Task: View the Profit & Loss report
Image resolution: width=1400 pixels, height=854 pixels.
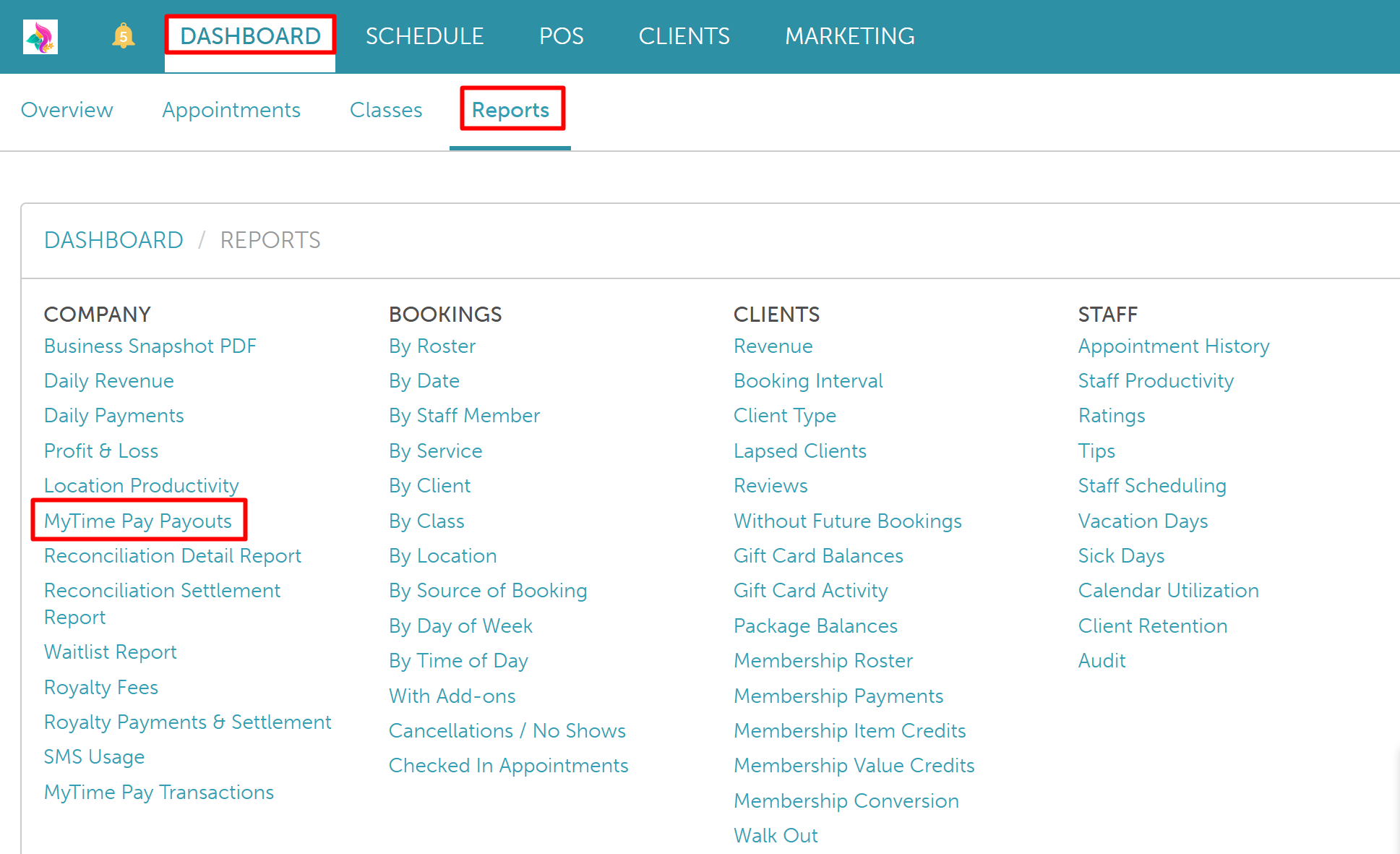Action: click(x=101, y=451)
